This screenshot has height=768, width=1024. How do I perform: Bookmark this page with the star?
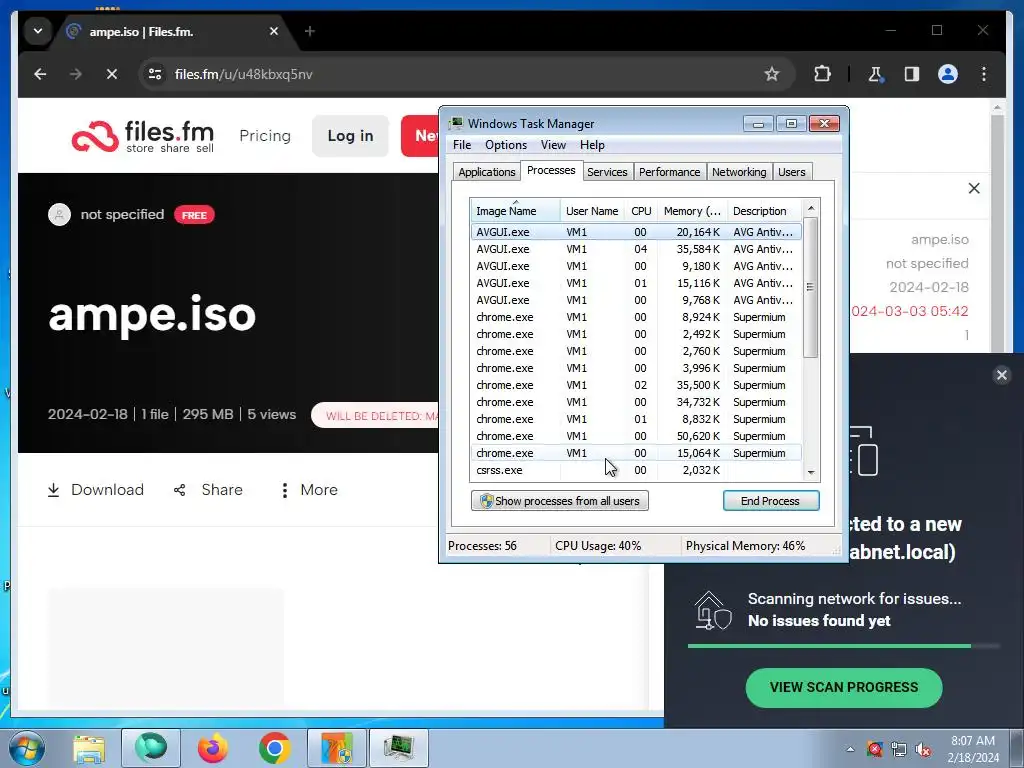772,74
